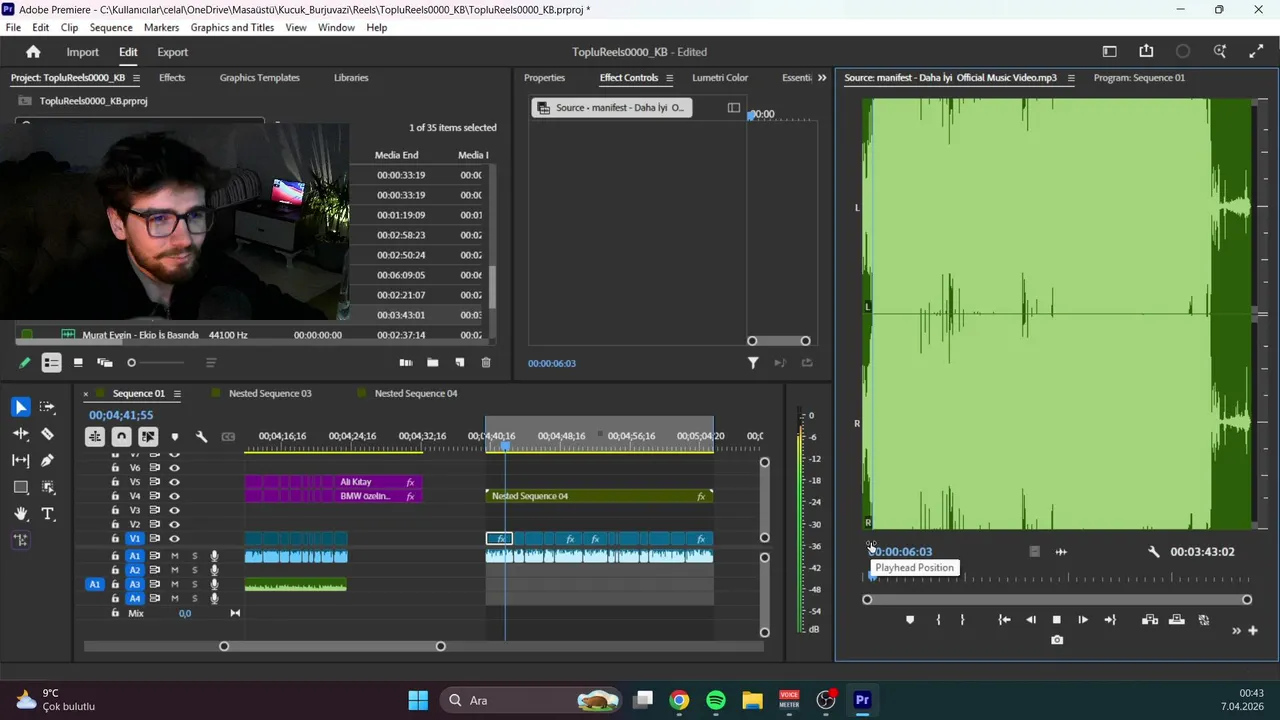The width and height of the screenshot is (1280, 720).
Task: Stop playback in Source monitor
Action: [x=1056, y=620]
